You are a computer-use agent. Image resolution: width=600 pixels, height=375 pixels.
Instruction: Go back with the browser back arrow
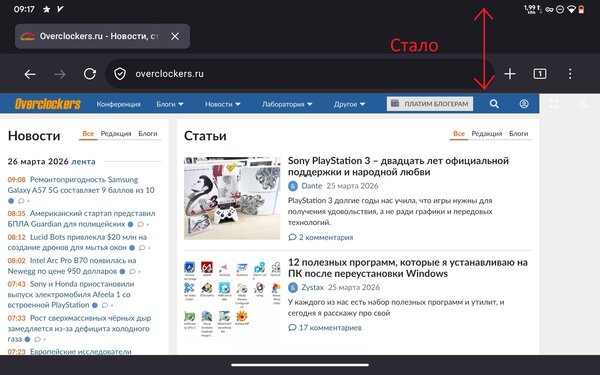[30, 74]
